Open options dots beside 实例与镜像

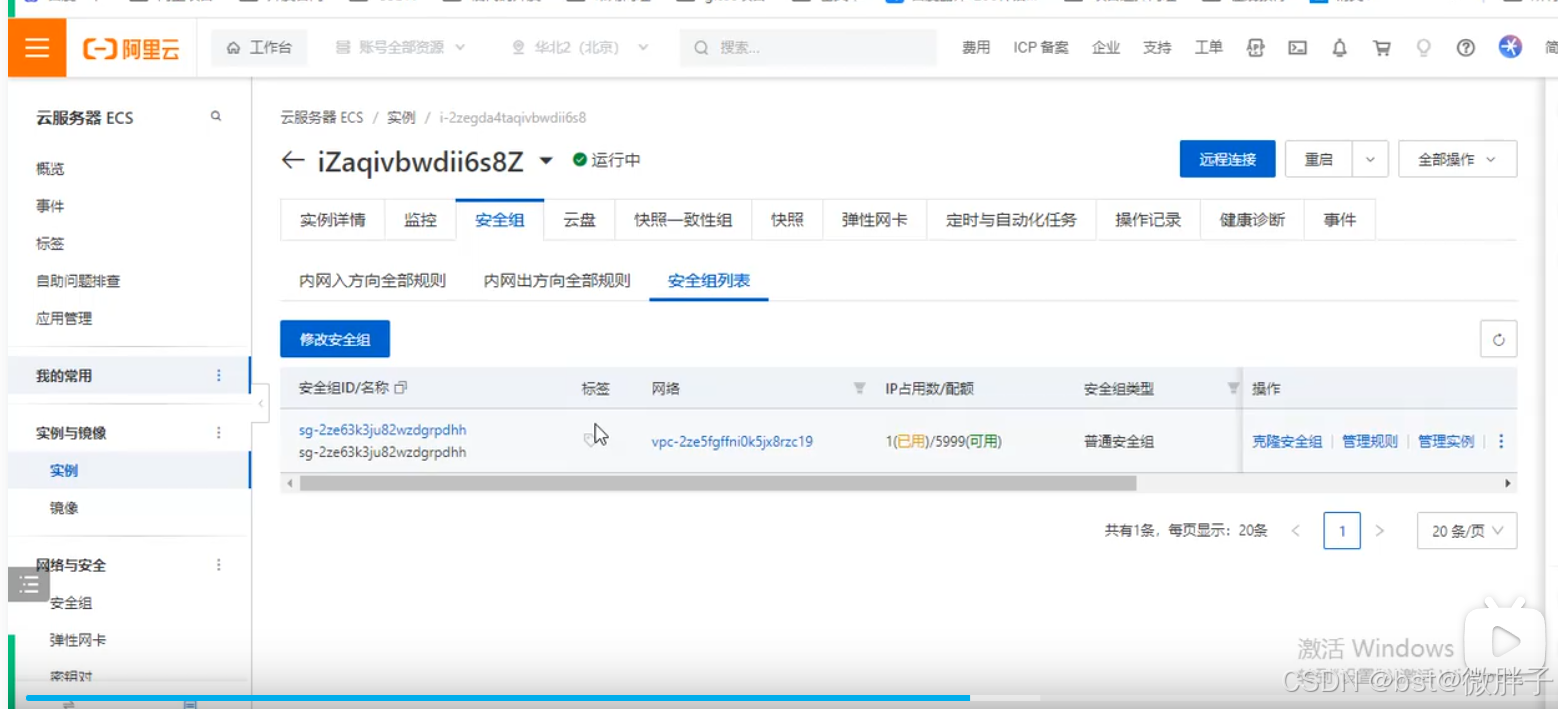tap(219, 433)
